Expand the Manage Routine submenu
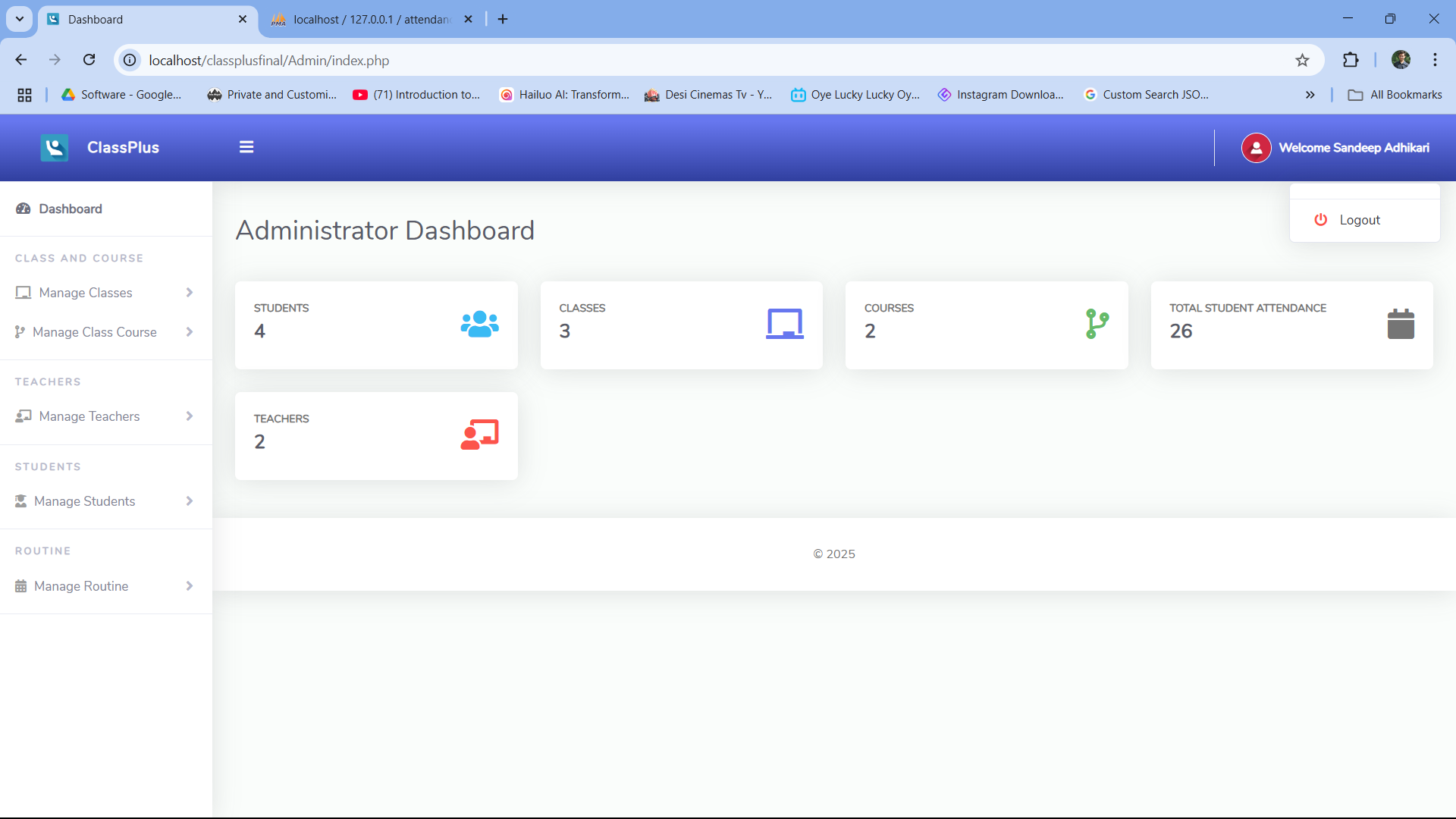Screen dimensions: 1456x819 pyautogui.click(x=189, y=585)
